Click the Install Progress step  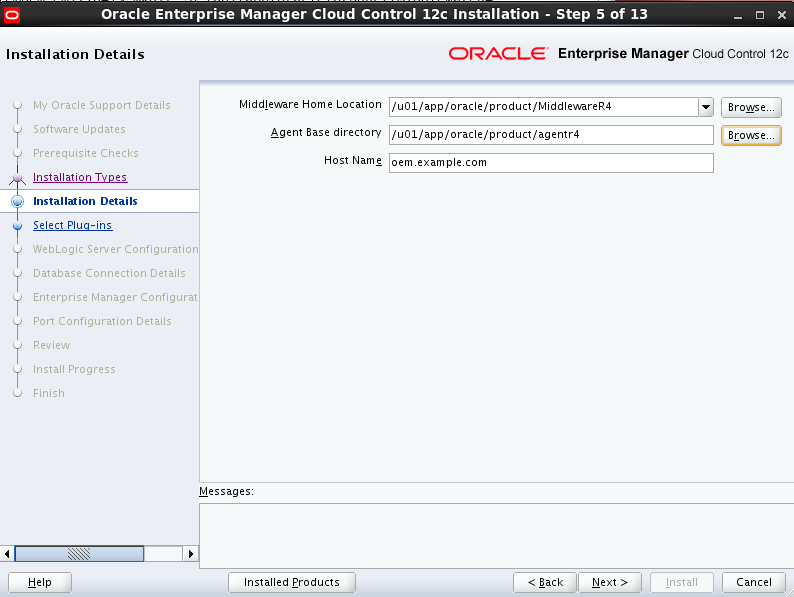tap(74, 369)
